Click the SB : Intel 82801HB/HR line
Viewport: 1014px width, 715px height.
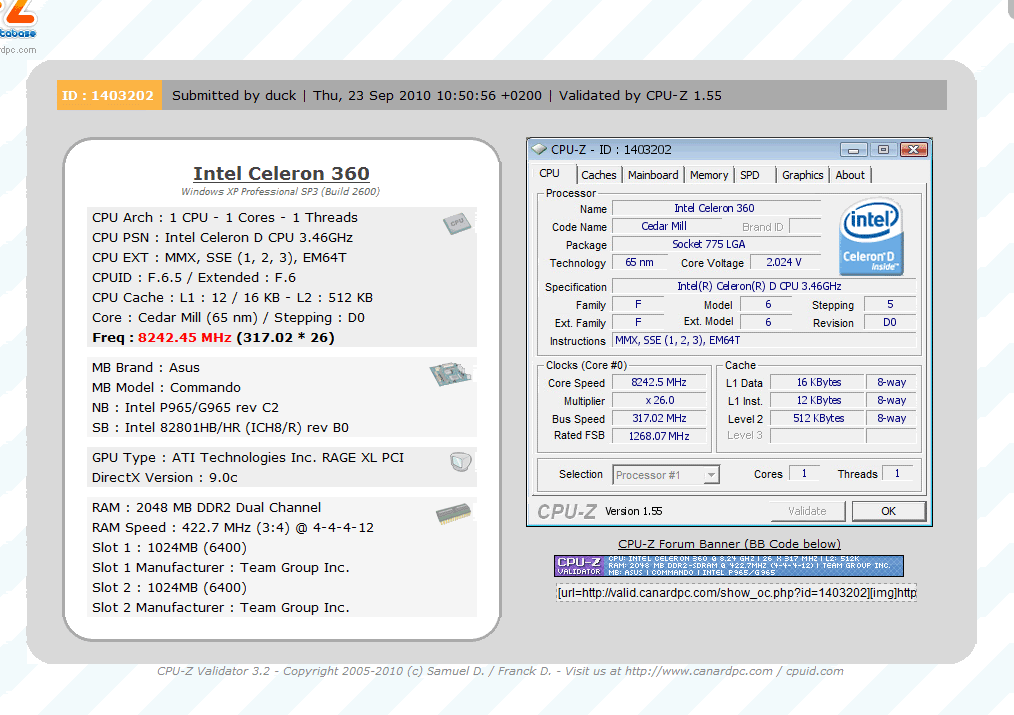click(x=221, y=427)
